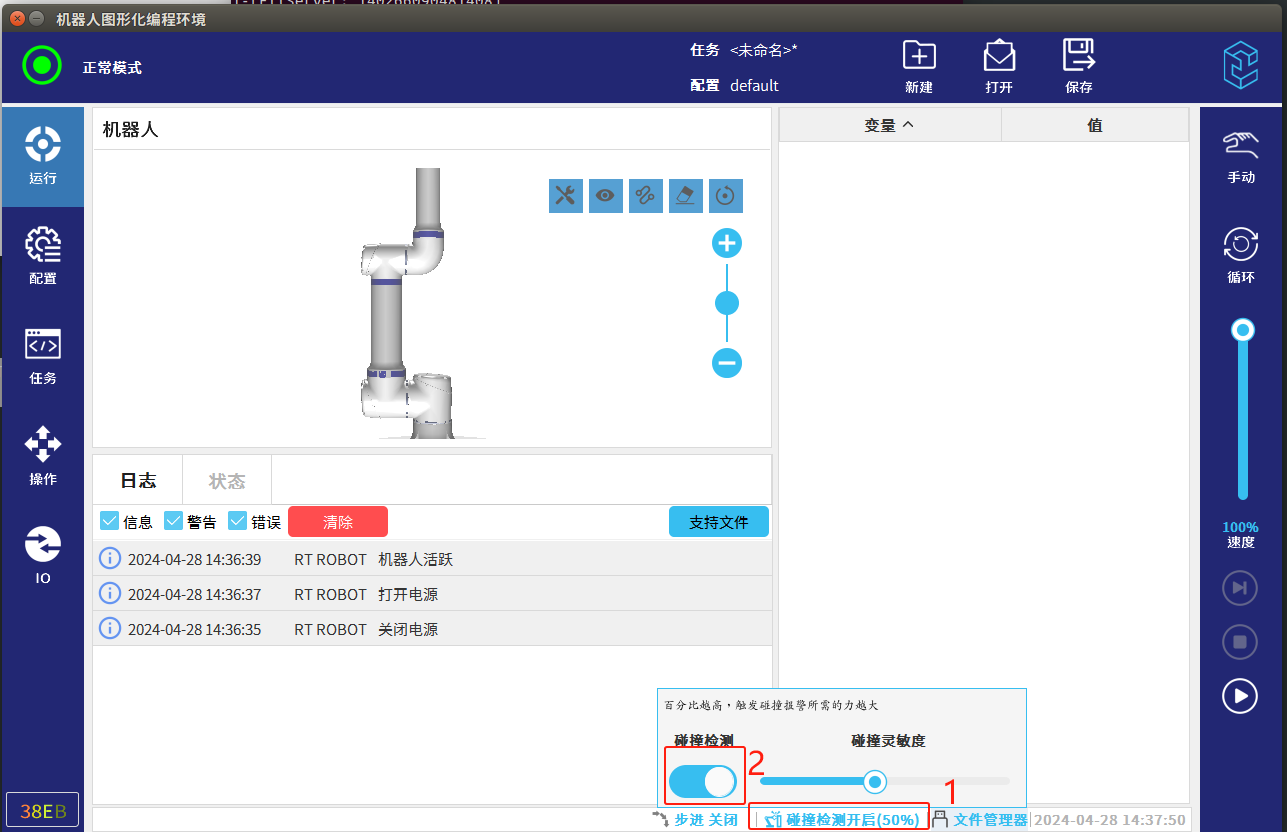Screen dimensions: 1287x832
Task: Click the 新建 new task icon
Action: 918,66
